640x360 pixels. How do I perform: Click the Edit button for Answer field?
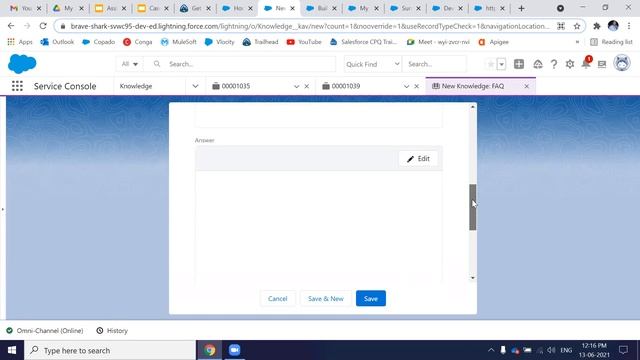pos(418,159)
